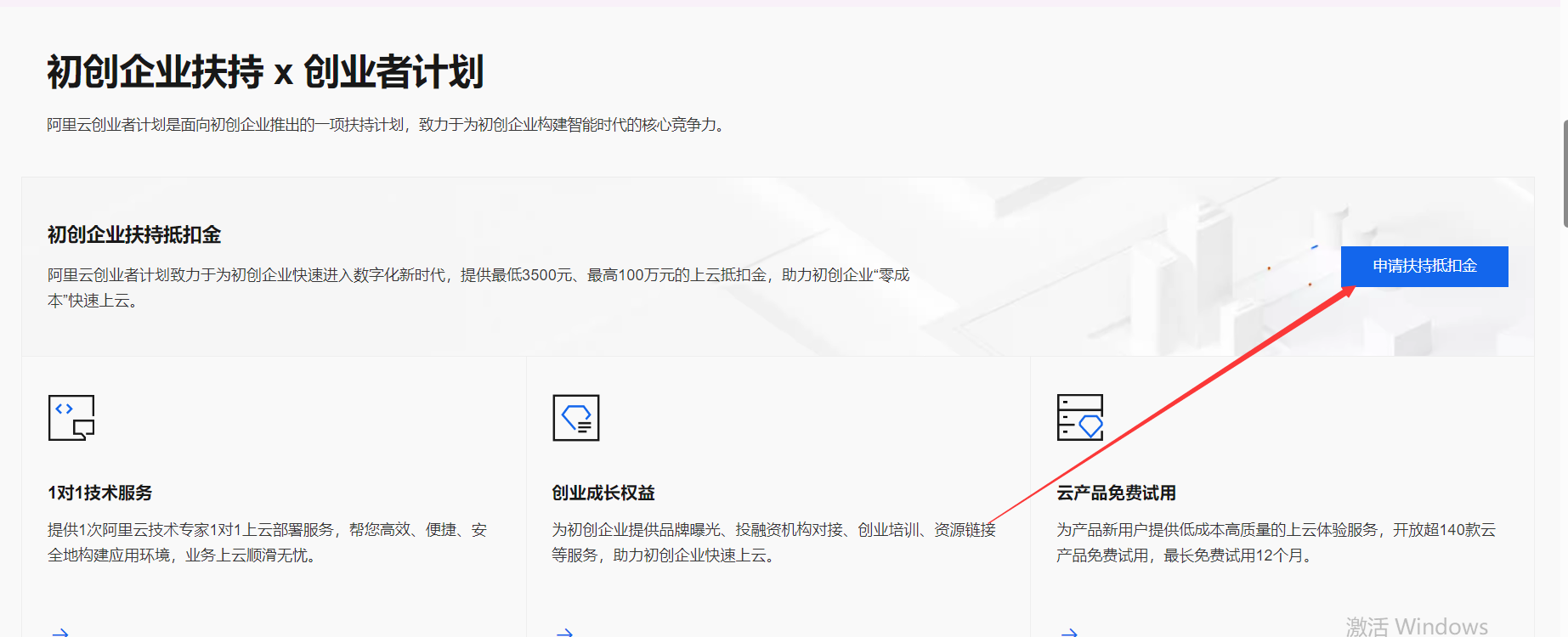Click the banner text mentioning 最低3500元 抵扣金

478,275
